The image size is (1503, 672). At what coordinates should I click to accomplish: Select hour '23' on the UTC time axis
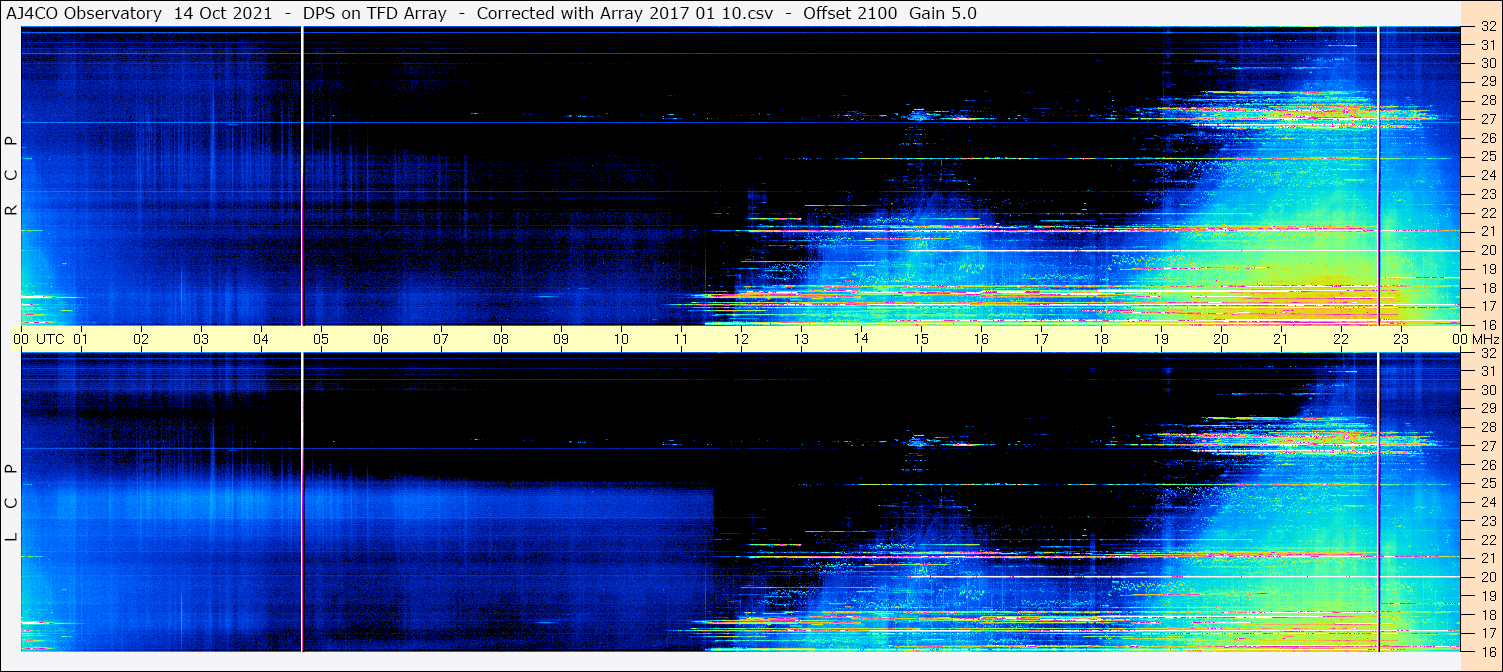(1401, 339)
